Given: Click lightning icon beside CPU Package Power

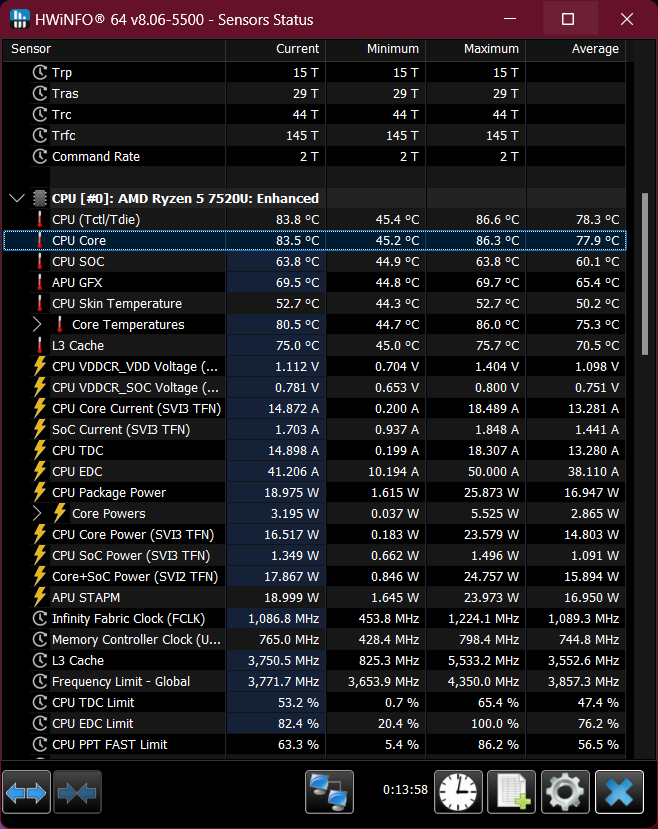Looking at the screenshot, I should [x=40, y=493].
